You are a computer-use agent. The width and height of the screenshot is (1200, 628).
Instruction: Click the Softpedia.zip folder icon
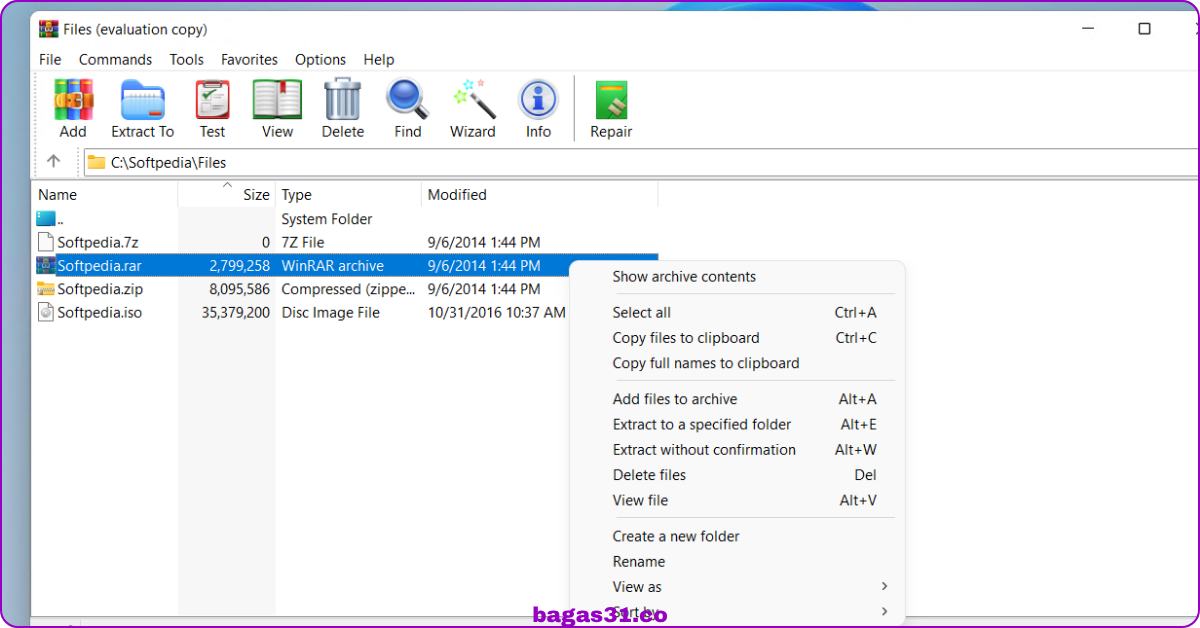coord(46,289)
